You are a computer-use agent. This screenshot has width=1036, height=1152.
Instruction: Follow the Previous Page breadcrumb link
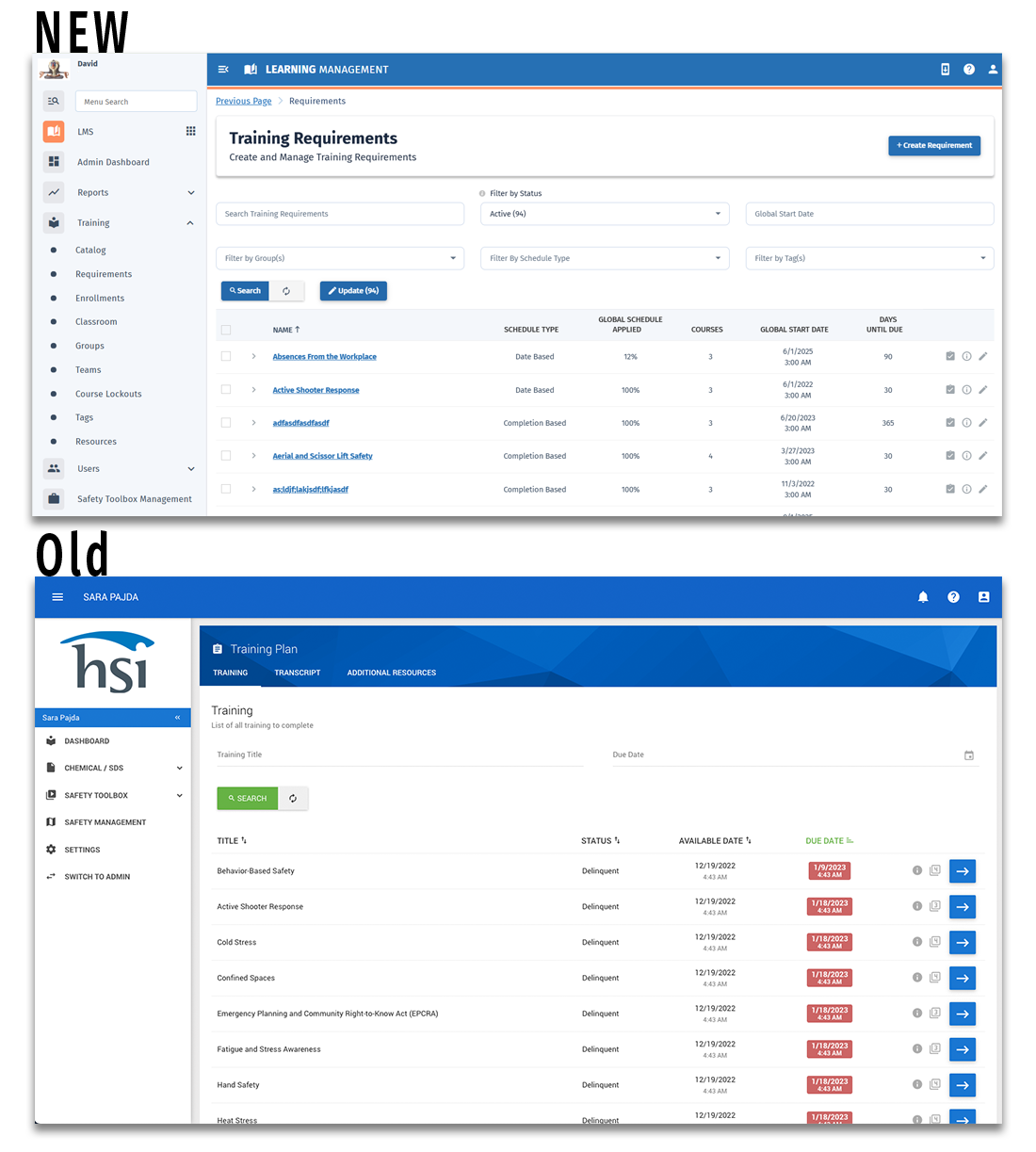click(243, 101)
